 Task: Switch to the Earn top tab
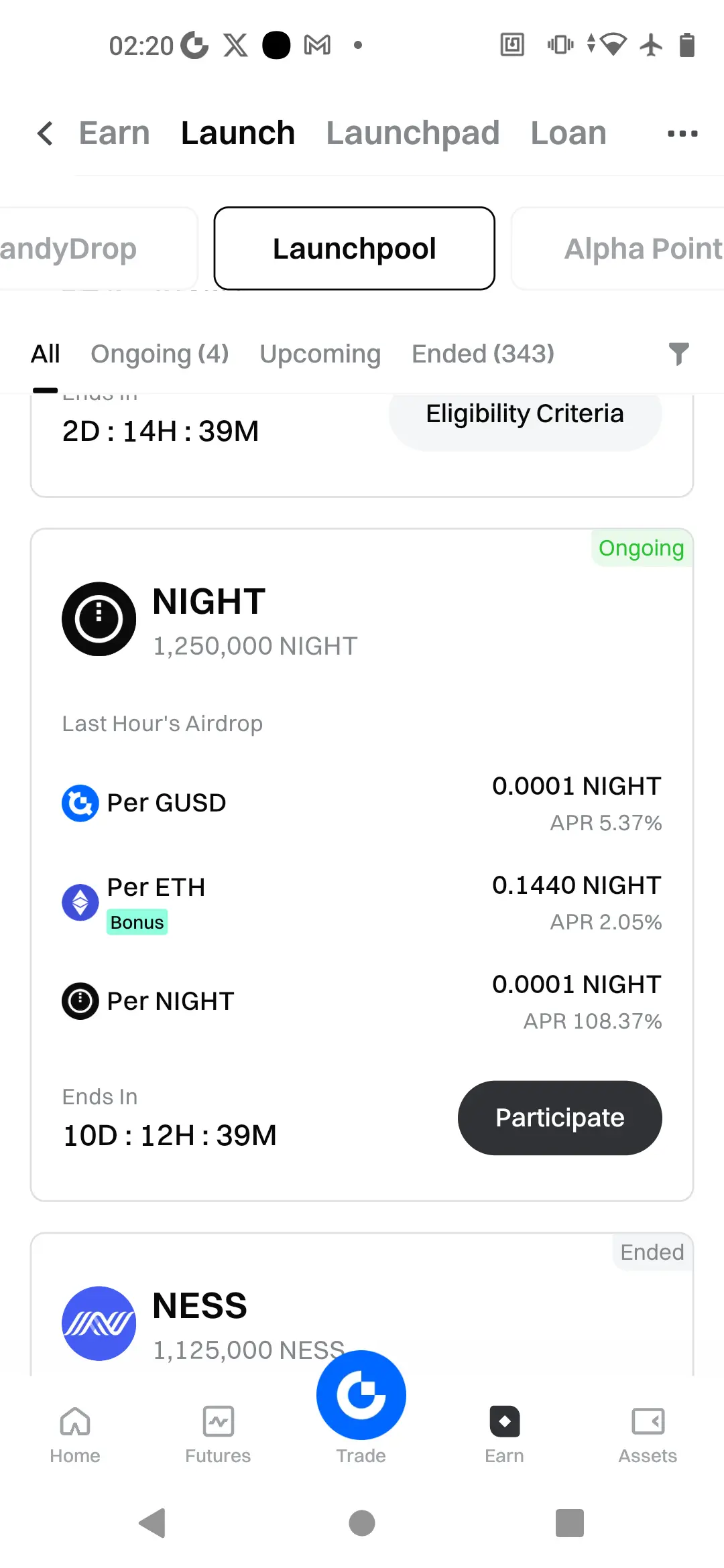click(x=114, y=133)
